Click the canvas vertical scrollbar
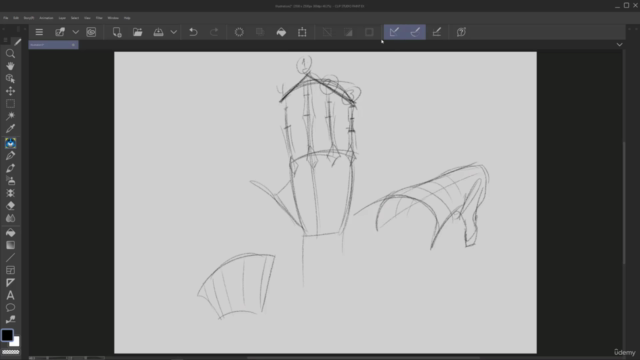The image size is (640, 360). [x=624, y=202]
